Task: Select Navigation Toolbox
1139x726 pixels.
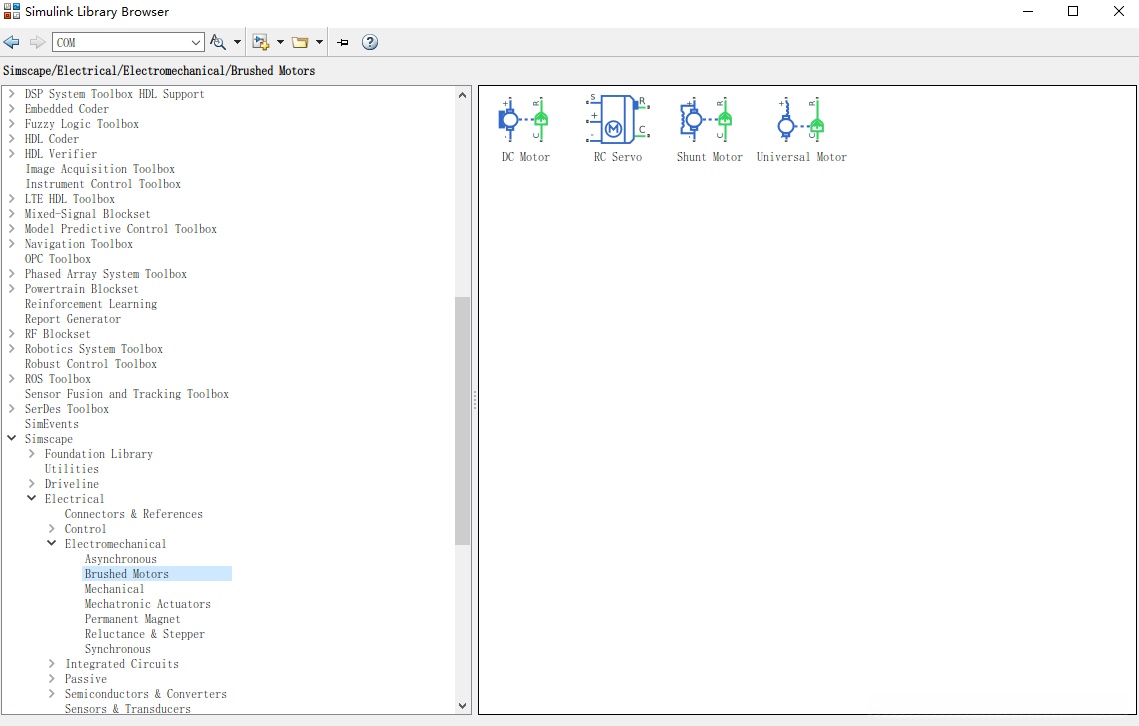Action: coord(78,244)
